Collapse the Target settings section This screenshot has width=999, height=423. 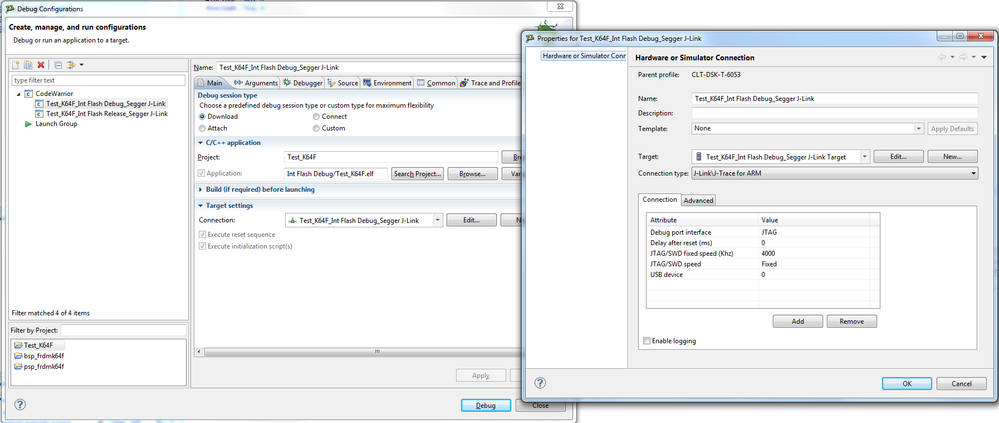(x=201, y=206)
